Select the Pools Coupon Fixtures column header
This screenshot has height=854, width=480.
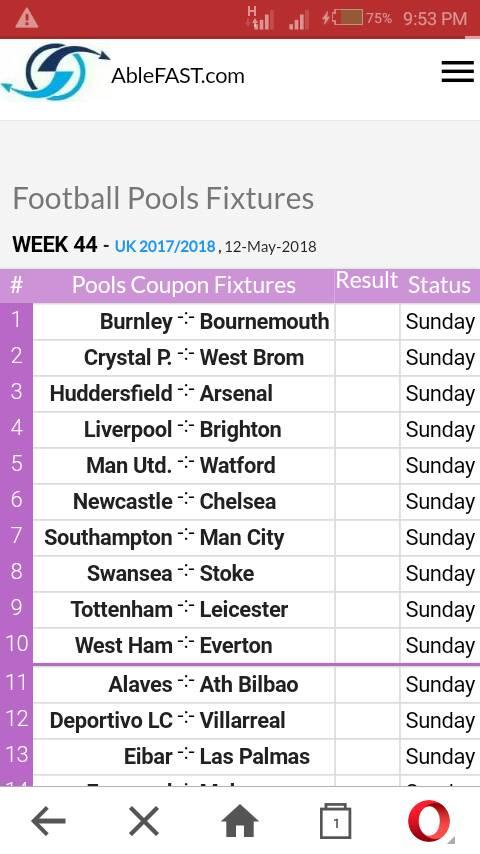(x=184, y=285)
